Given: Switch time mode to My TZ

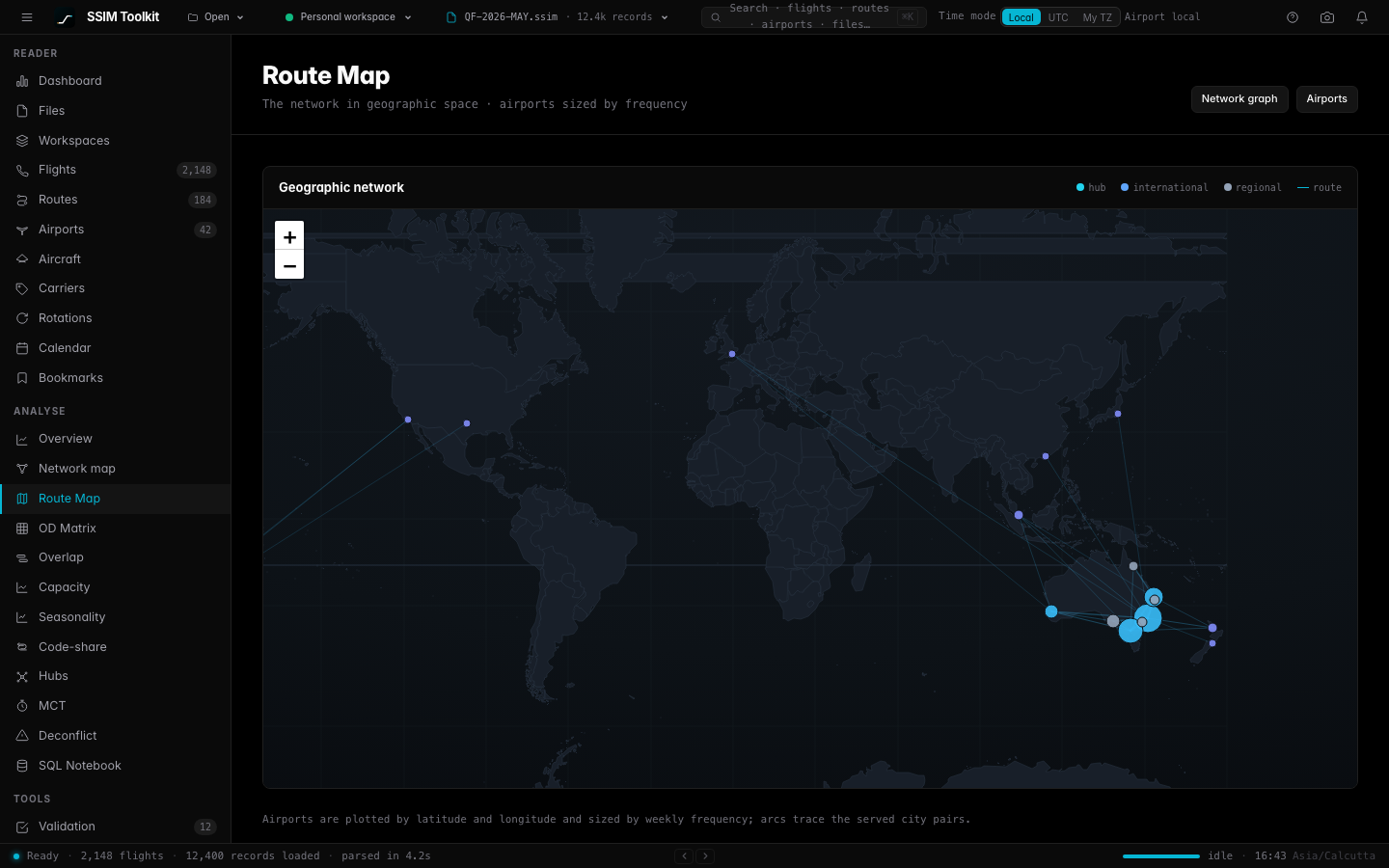Looking at the screenshot, I should (1097, 17).
